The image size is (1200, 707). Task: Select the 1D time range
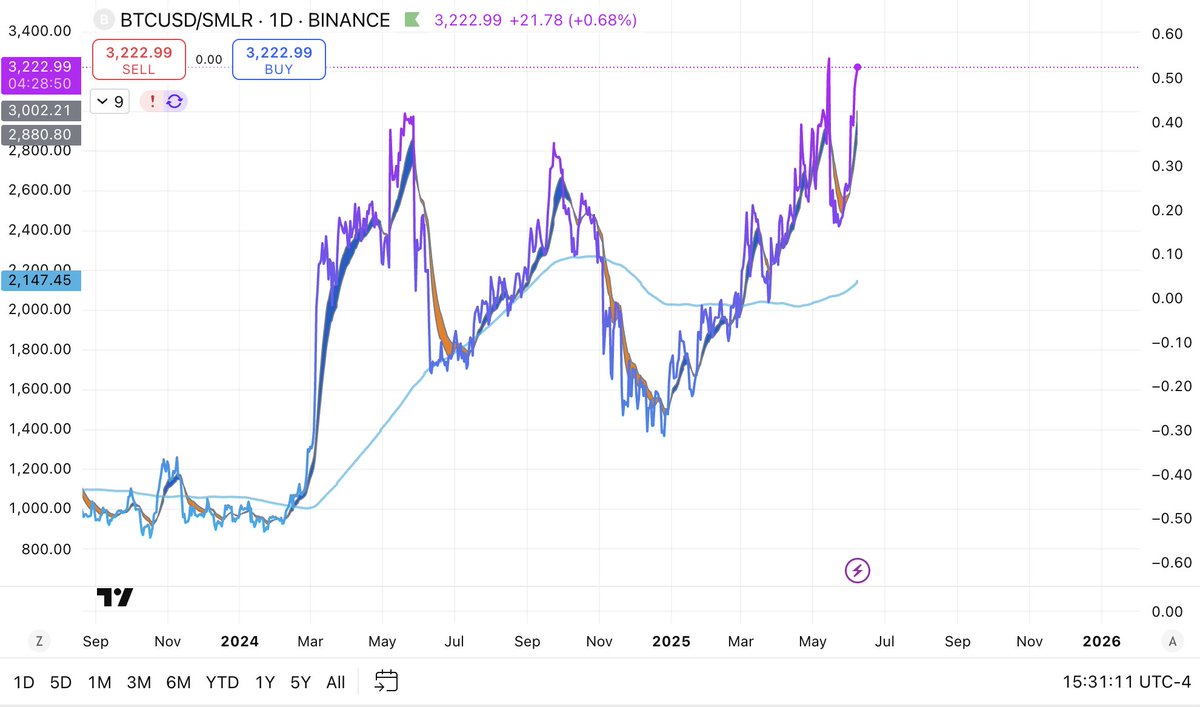[x=24, y=682]
